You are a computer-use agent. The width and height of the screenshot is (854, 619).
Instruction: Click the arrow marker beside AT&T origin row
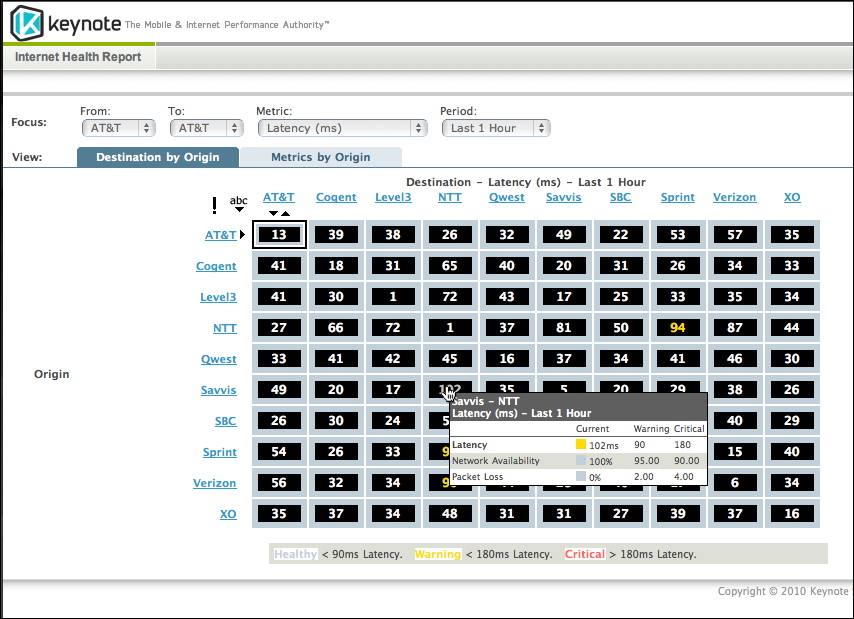click(242, 235)
